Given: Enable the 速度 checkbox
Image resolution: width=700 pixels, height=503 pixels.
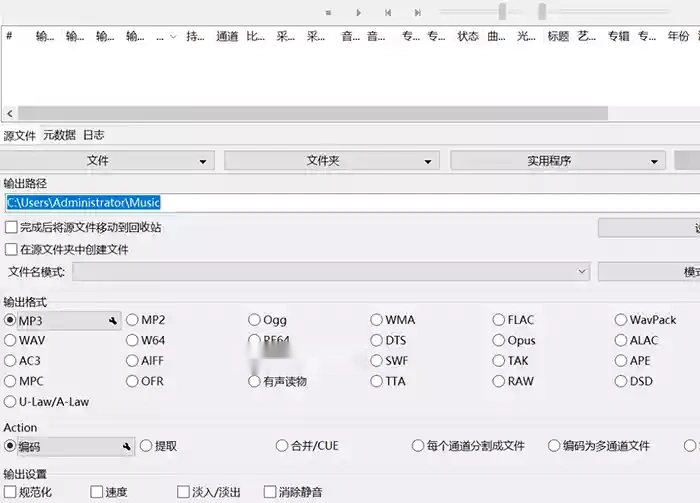Looking at the screenshot, I should point(97,492).
